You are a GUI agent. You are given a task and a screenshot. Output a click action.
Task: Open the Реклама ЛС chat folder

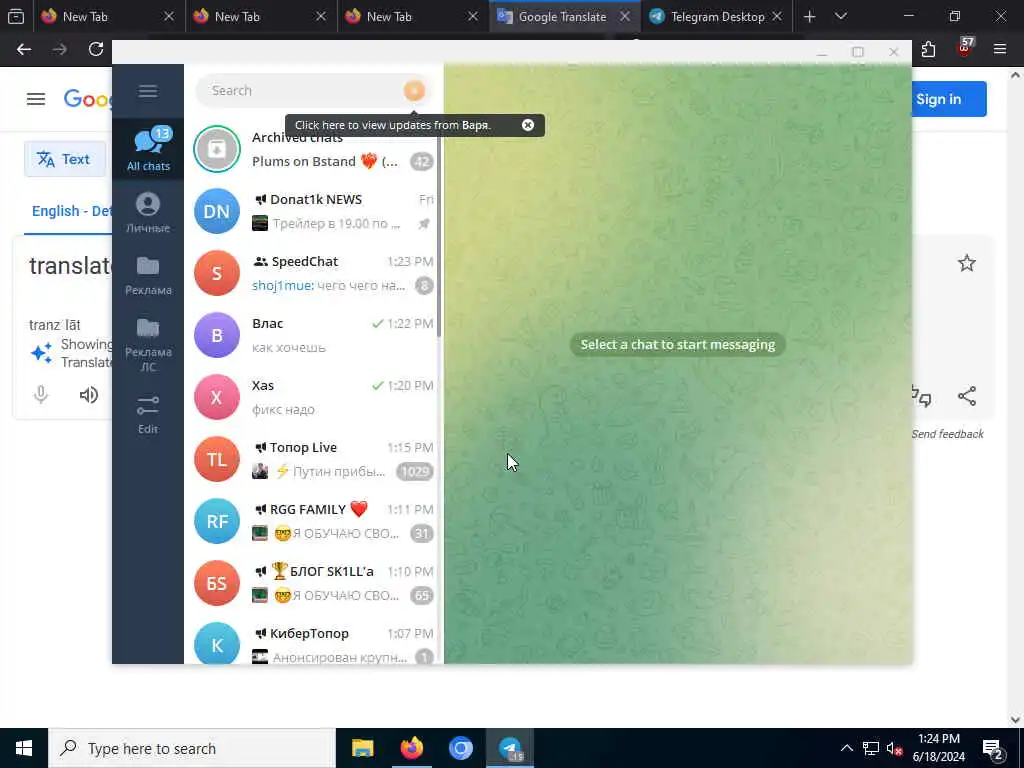point(148,344)
